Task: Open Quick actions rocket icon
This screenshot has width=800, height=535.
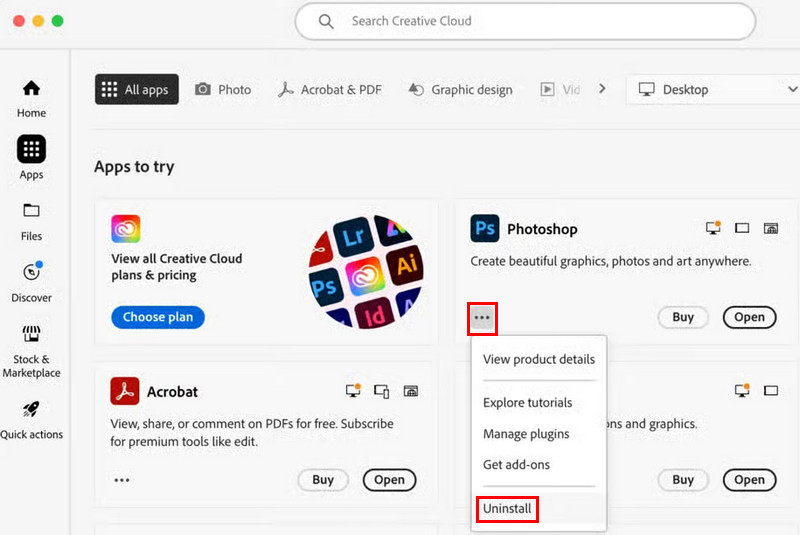Action: click(31, 410)
